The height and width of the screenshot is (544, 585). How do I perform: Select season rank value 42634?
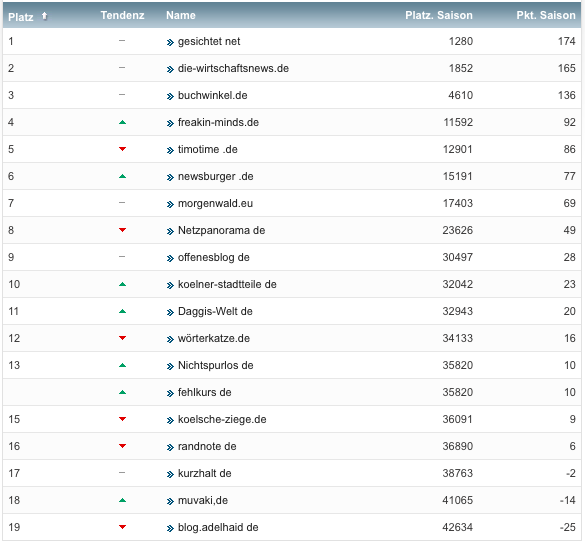[x=458, y=527]
